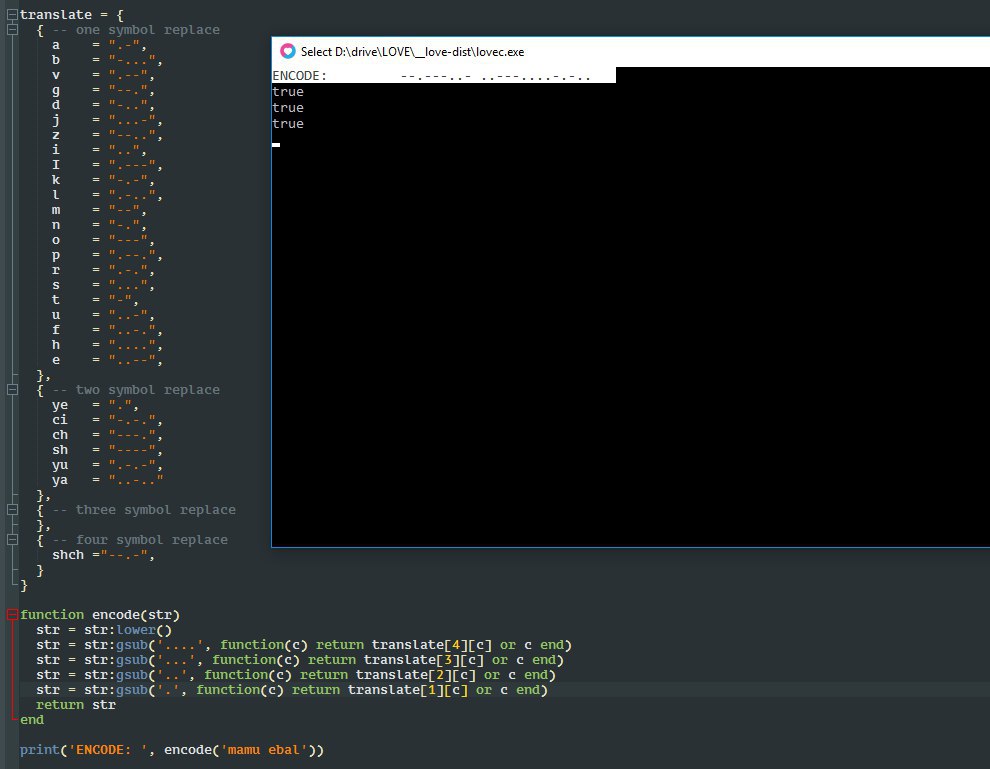The height and width of the screenshot is (769, 990).
Task: Place cursor on the 'f' mapping line
Action: pos(107,330)
